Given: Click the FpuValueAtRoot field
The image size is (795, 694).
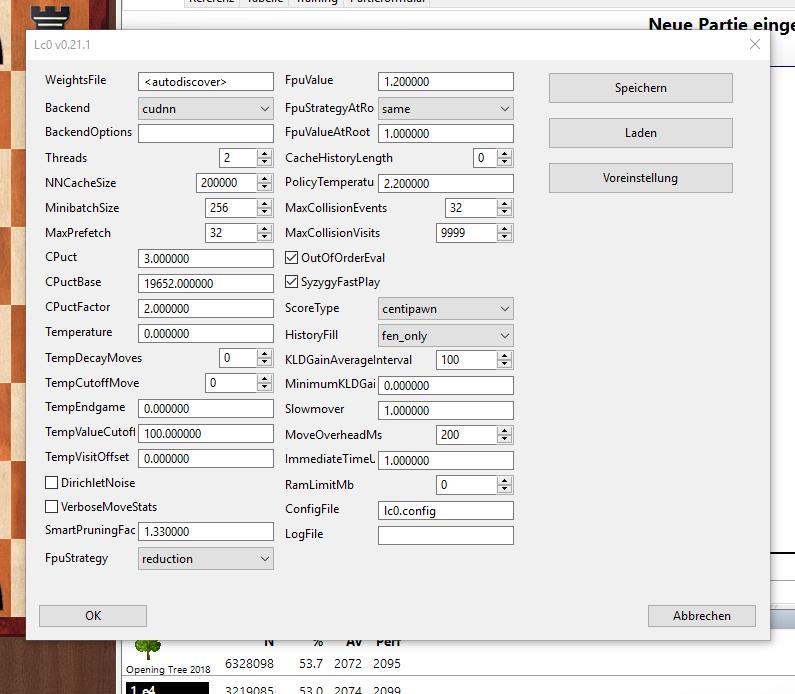Looking at the screenshot, I should pos(446,133).
